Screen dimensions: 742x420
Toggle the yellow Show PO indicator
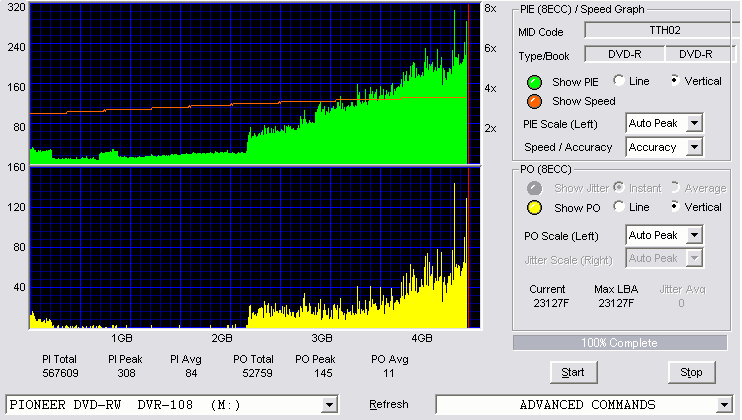(534, 208)
